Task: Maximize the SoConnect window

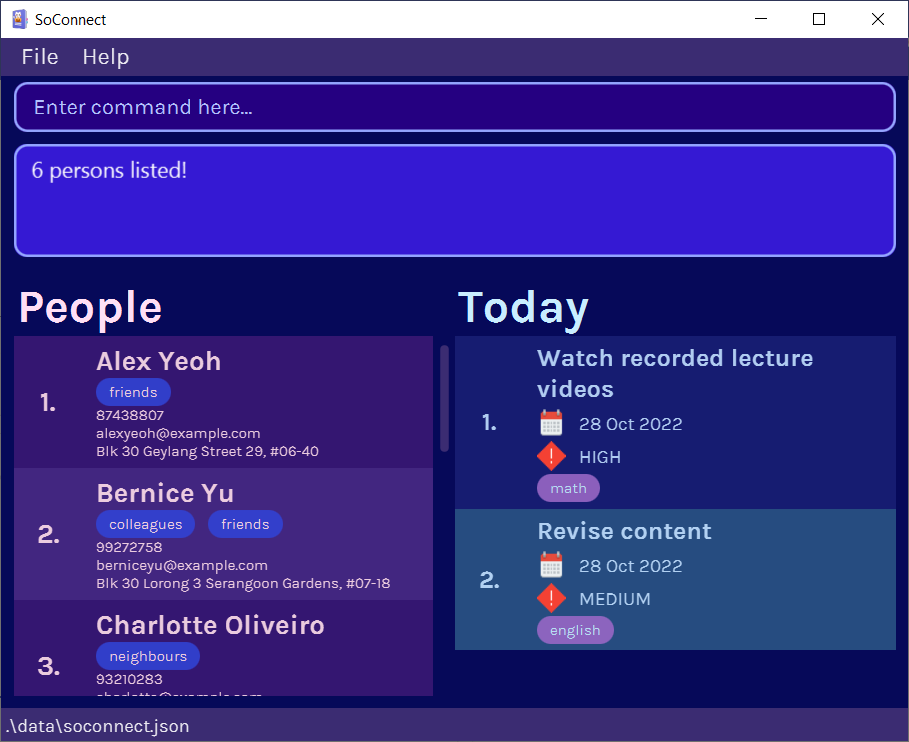Action: pos(819,19)
